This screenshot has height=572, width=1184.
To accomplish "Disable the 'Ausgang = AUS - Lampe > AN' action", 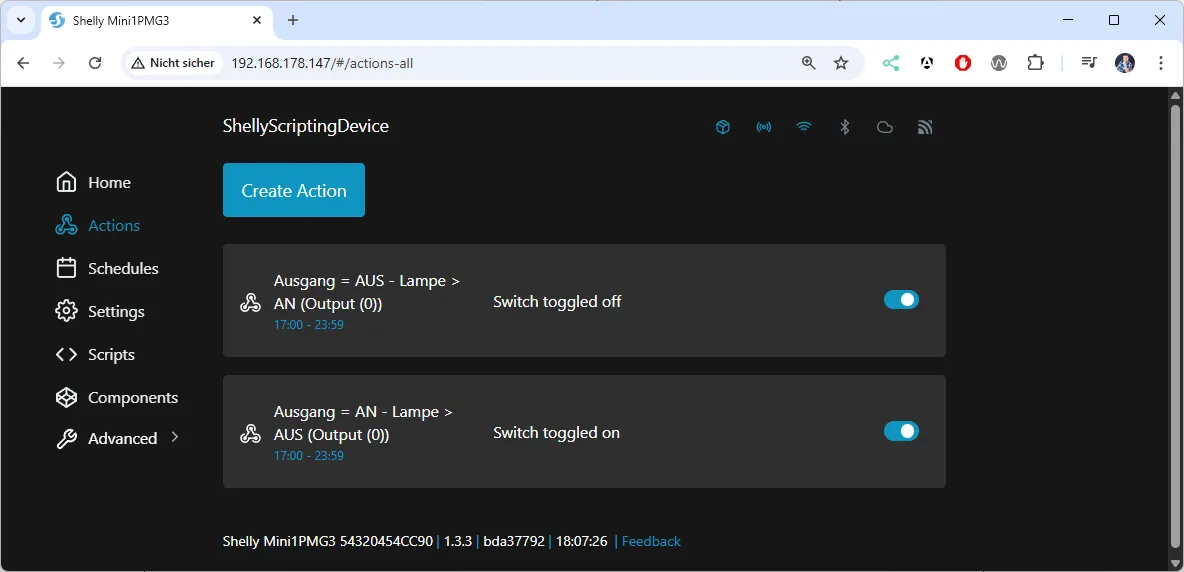I will pos(900,300).
